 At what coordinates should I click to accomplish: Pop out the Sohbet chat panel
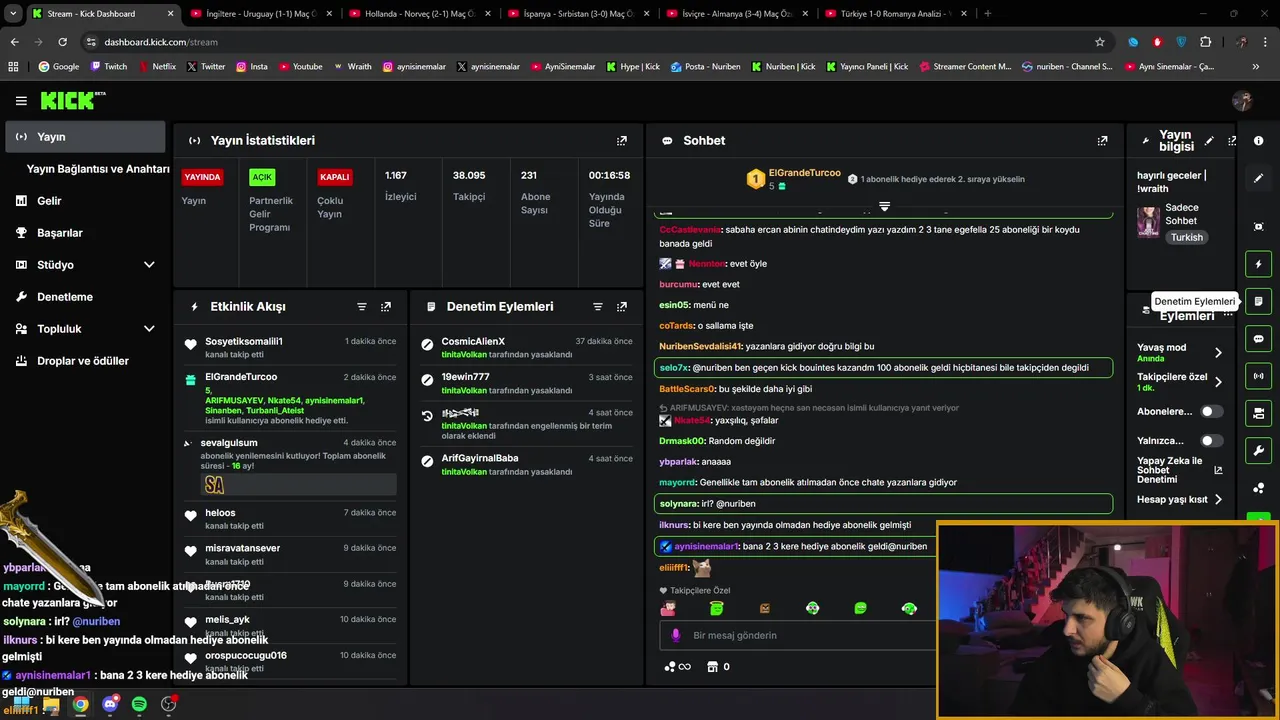click(x=1102, y=141)
